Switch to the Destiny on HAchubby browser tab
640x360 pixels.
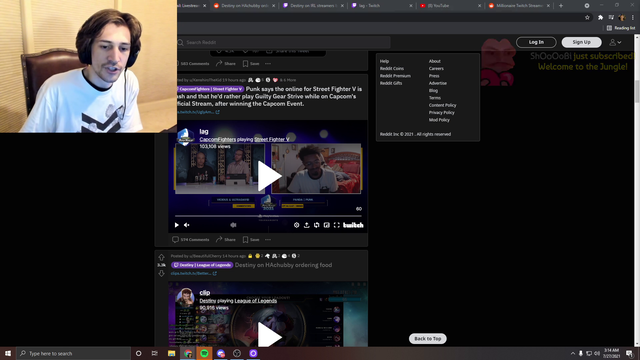point(243,6)
